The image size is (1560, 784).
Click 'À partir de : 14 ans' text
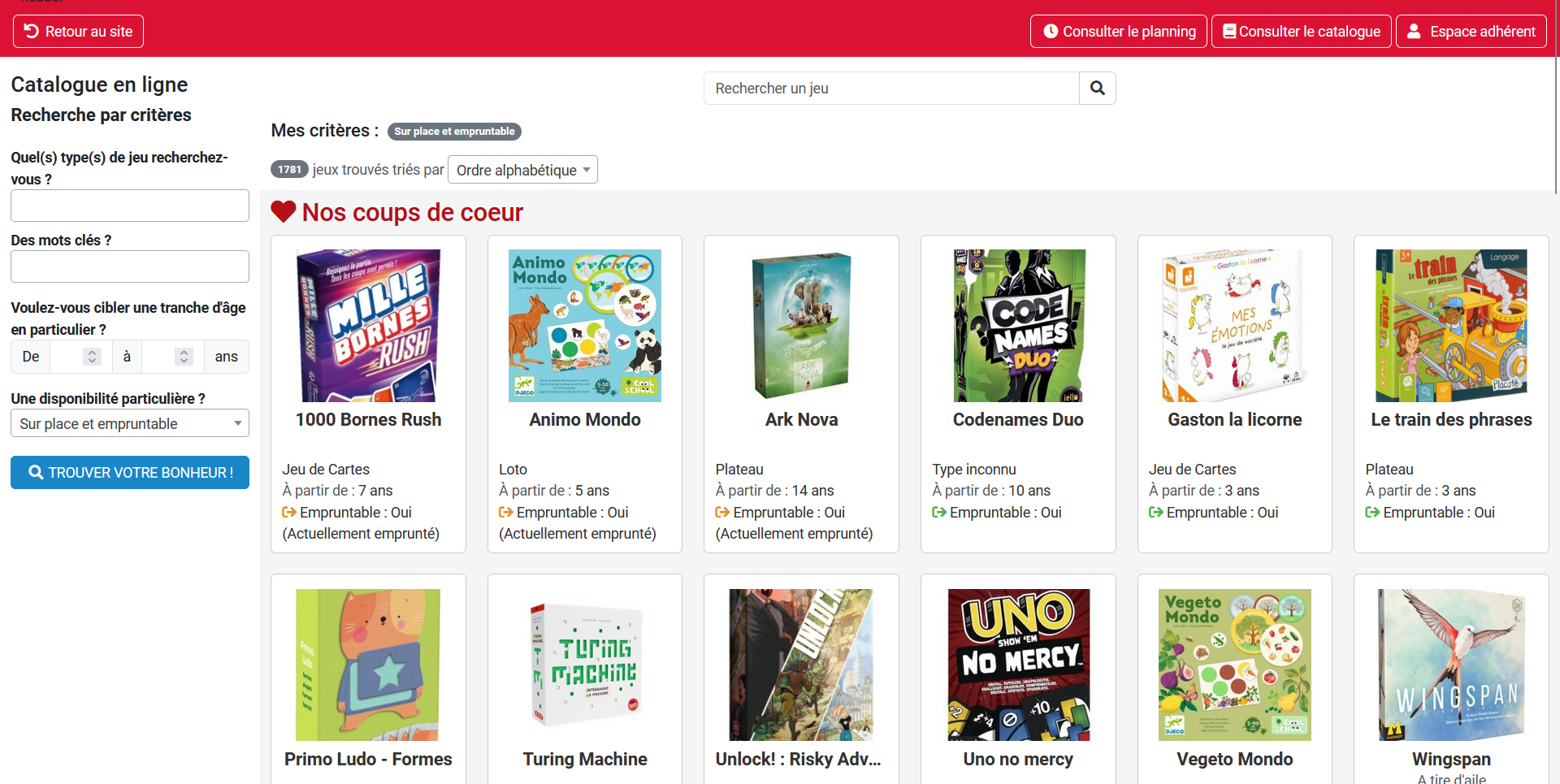pyautogui.click(x=774, y=490)
